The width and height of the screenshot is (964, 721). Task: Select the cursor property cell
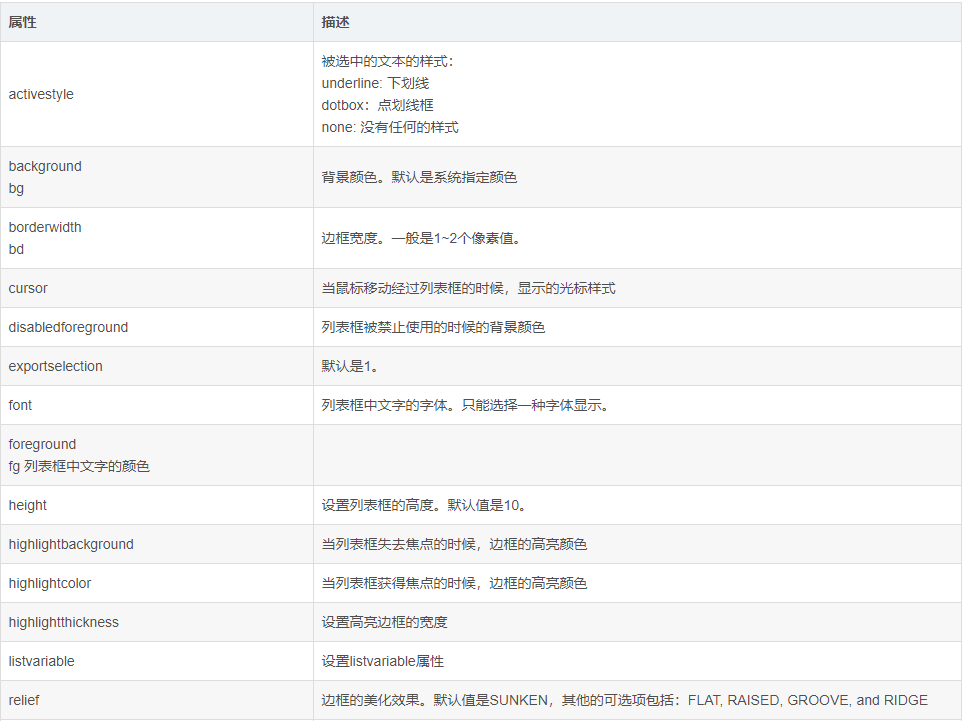tap(28, 288)
